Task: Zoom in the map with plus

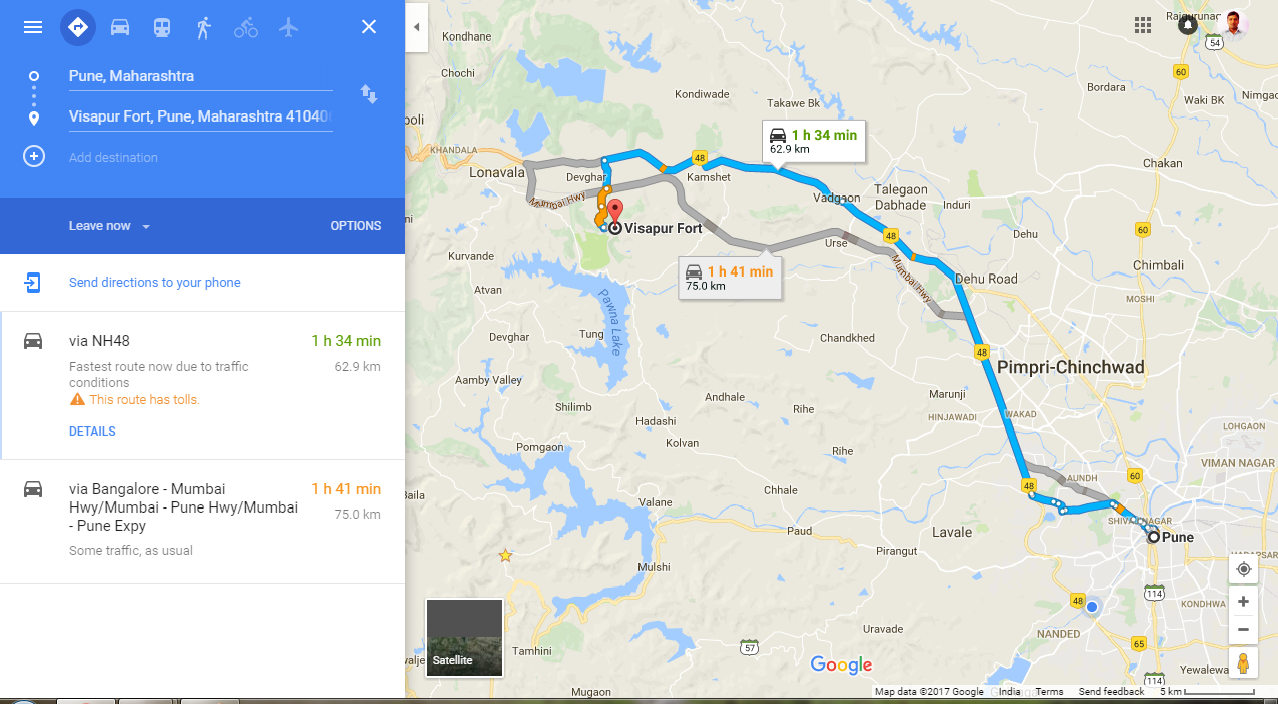Action: click(1243, 601)
